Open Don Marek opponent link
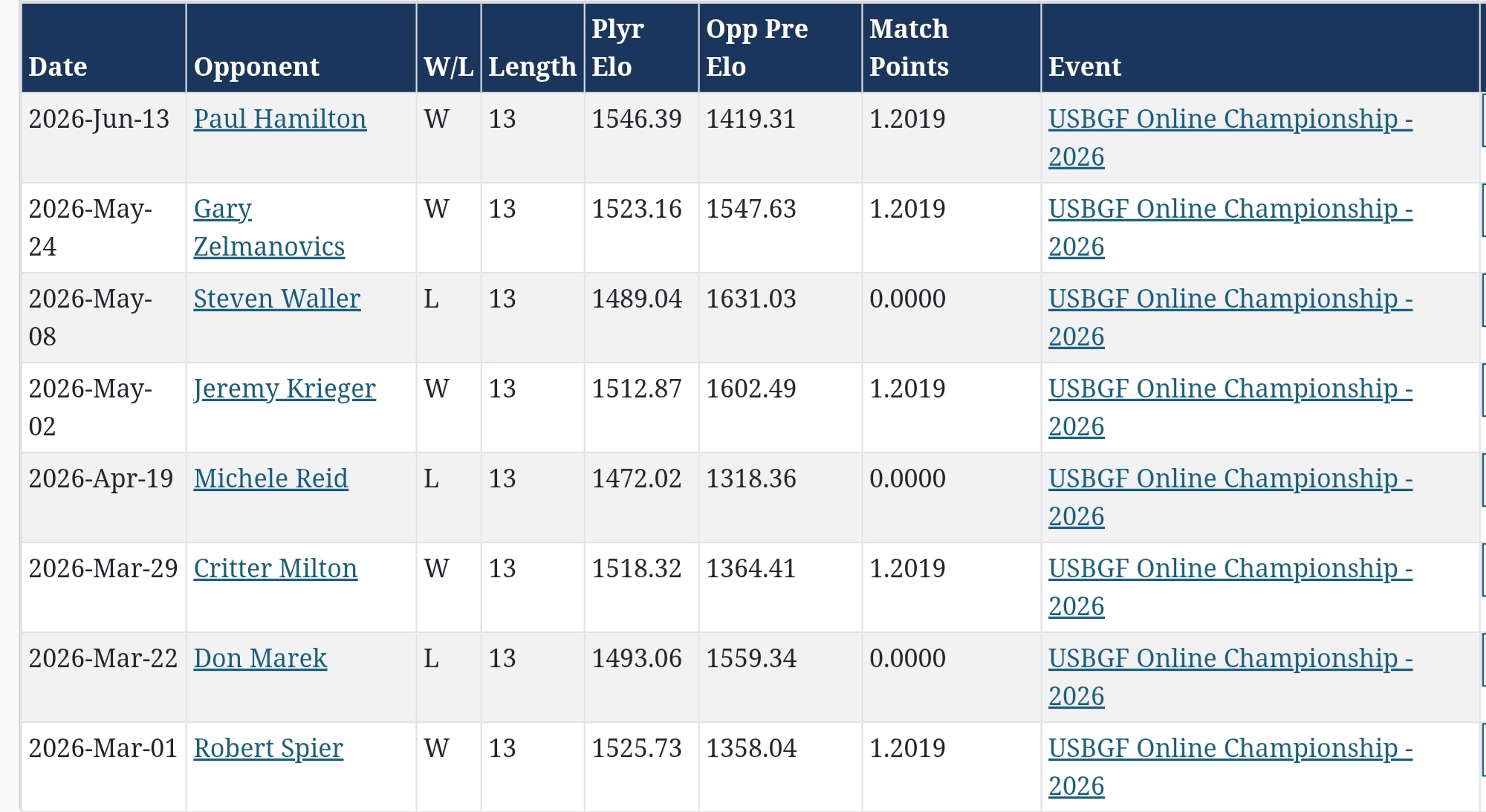Screen dimensions: 1486x812 tap(260, 658)
